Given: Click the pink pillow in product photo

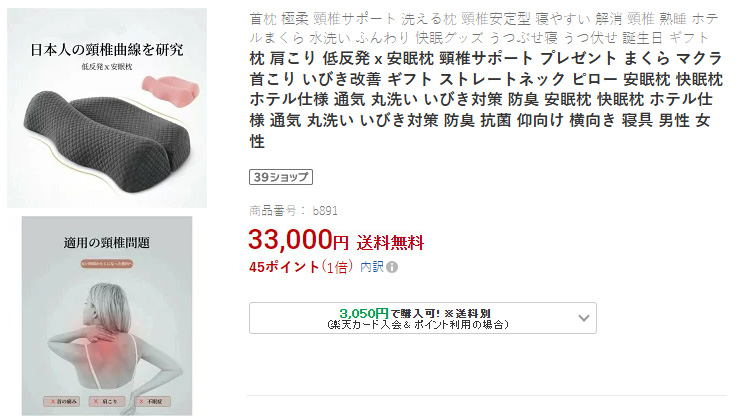Looking at the screenshot, I should pyautogui.click(x=170, y=91).
